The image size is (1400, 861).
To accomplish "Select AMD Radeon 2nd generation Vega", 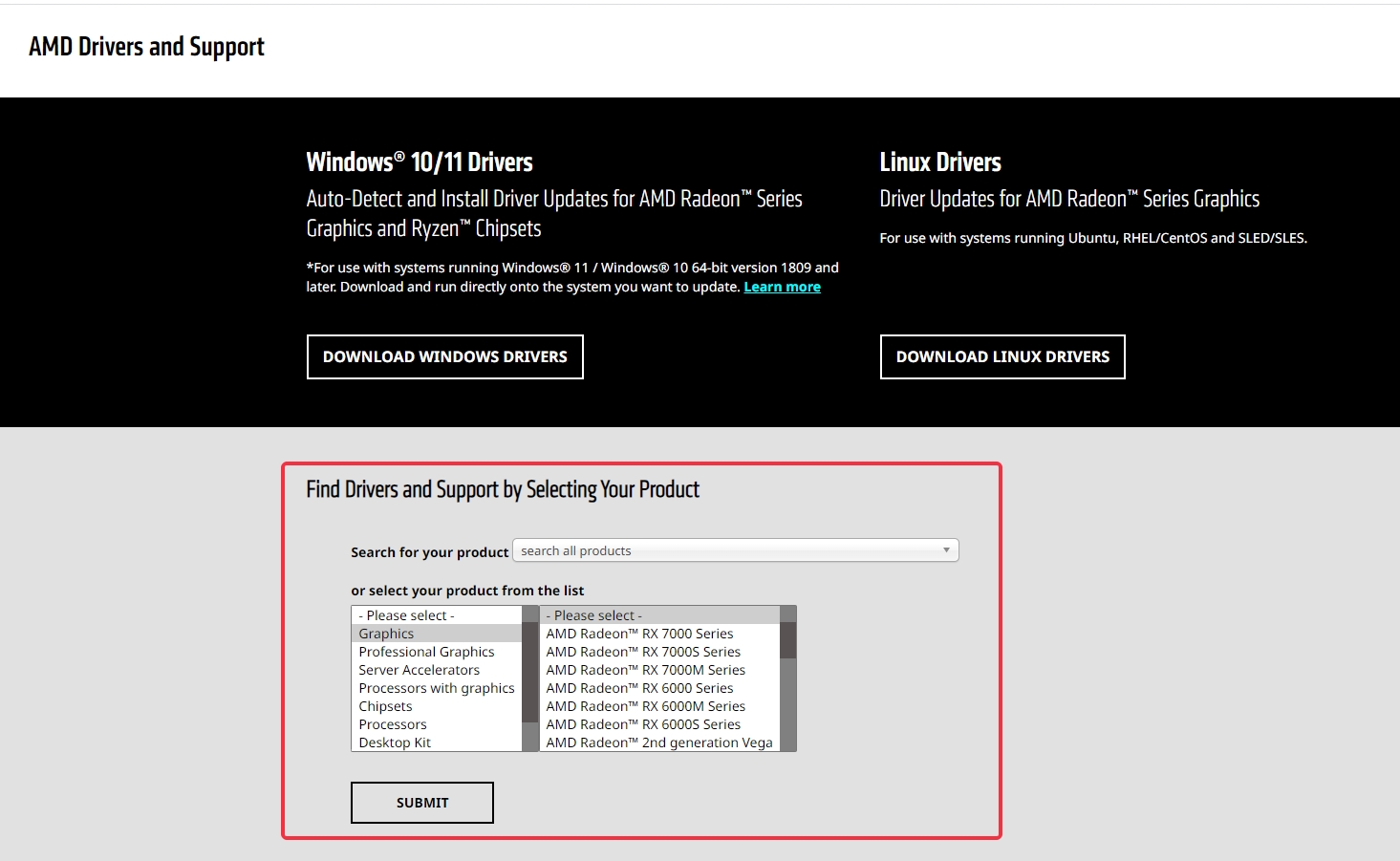I will pos(659,743).
